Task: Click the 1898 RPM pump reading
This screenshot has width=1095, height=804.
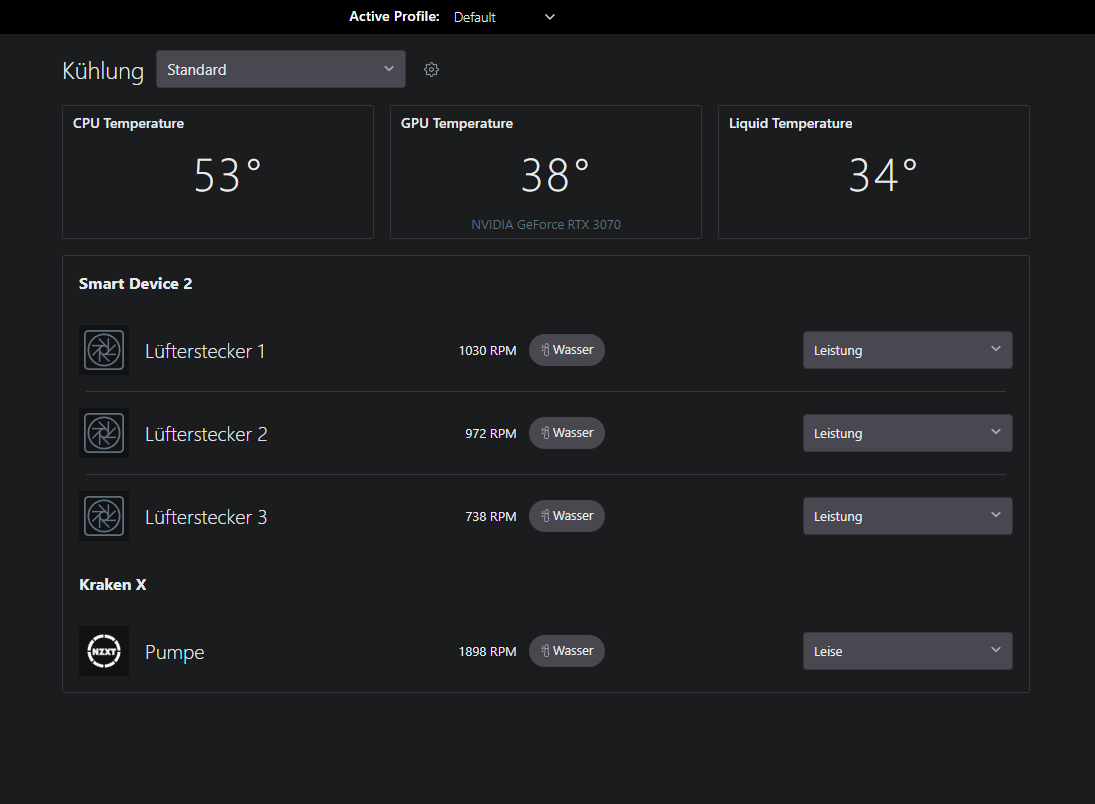Action: (487, 652)
